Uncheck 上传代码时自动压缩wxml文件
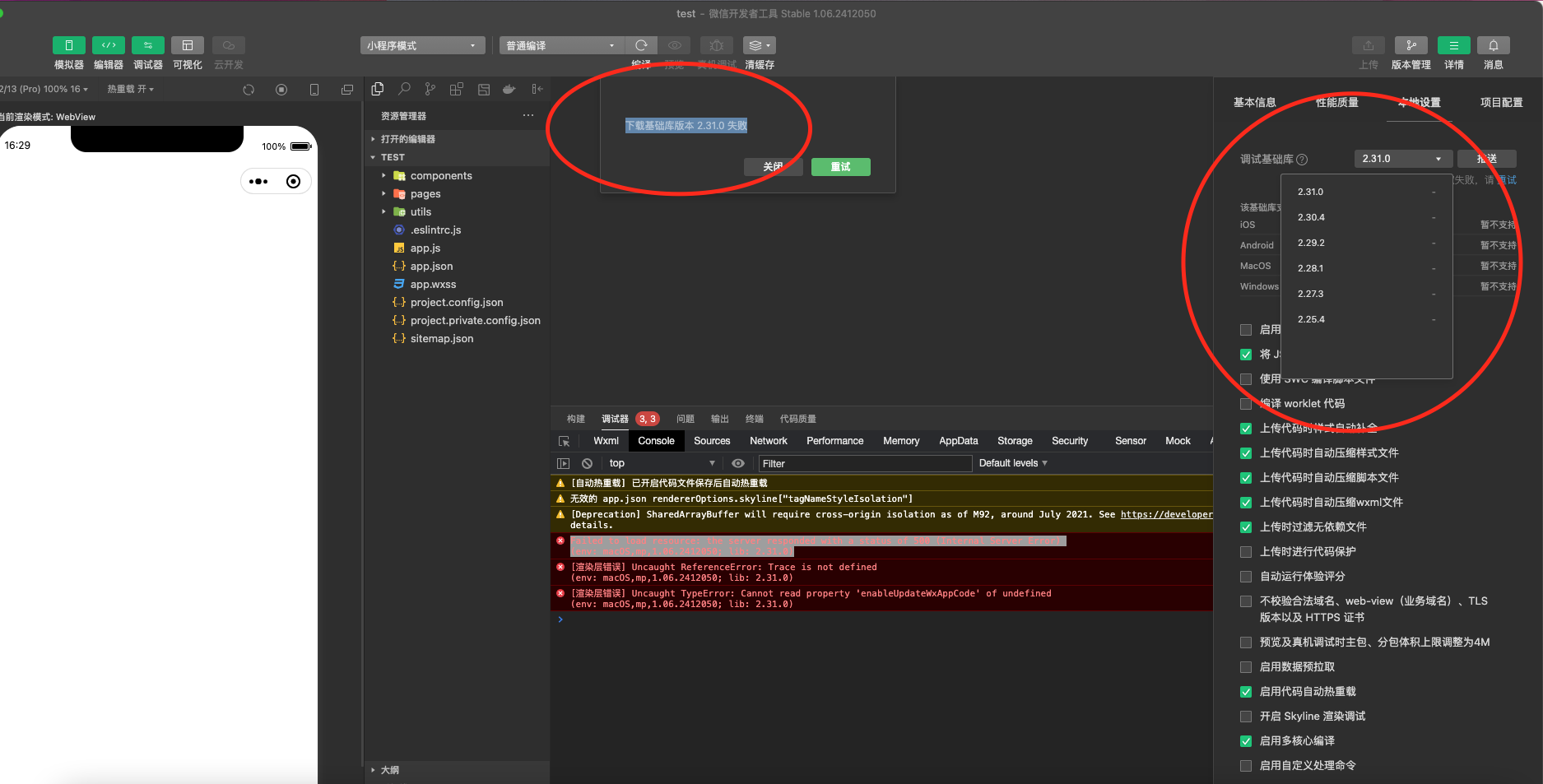Image resolution: width=1543 pixels, height=784 pixels. [x=1246, y=503]
